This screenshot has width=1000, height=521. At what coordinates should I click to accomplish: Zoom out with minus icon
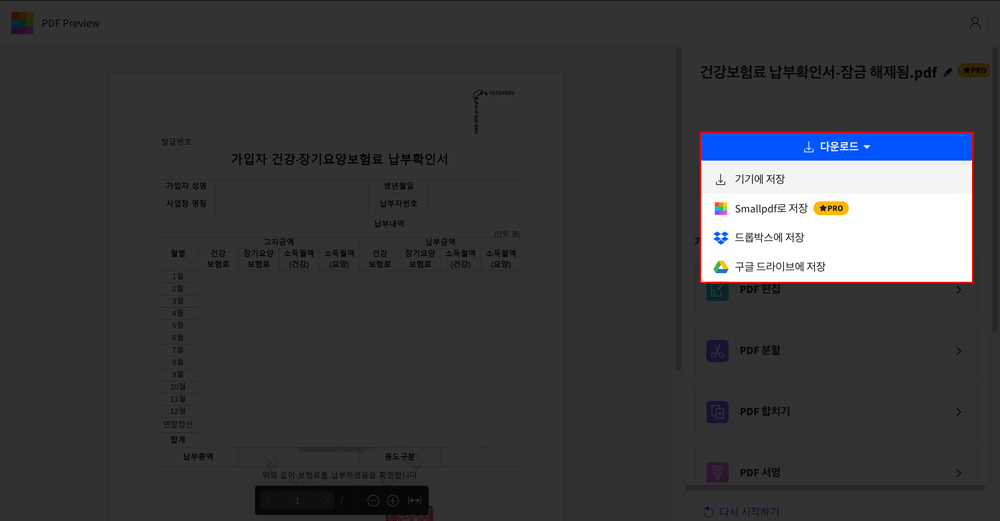(x=374, y=501)
